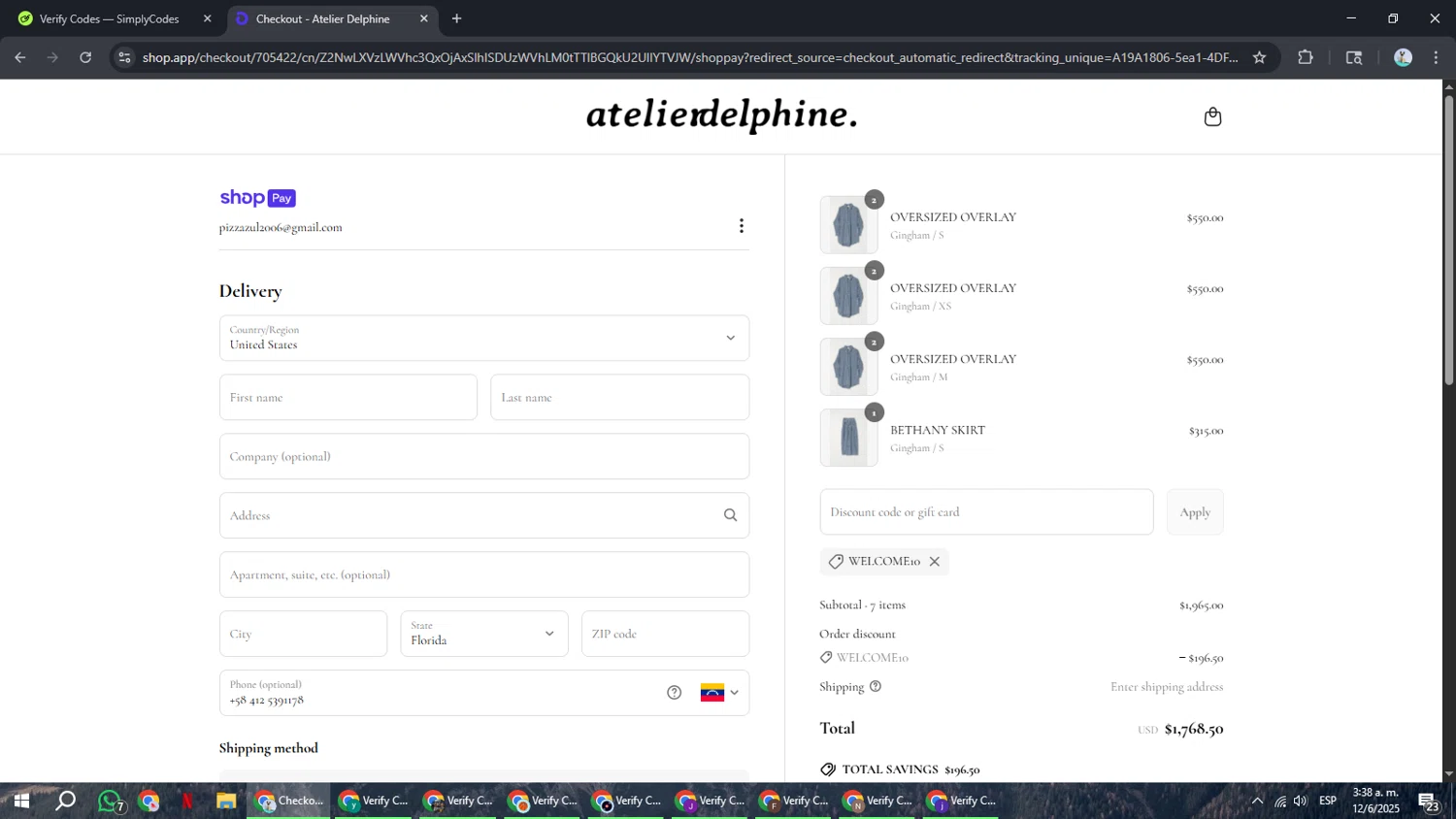
Task: Open Windows taskbar search
Action: pos(65,801)
